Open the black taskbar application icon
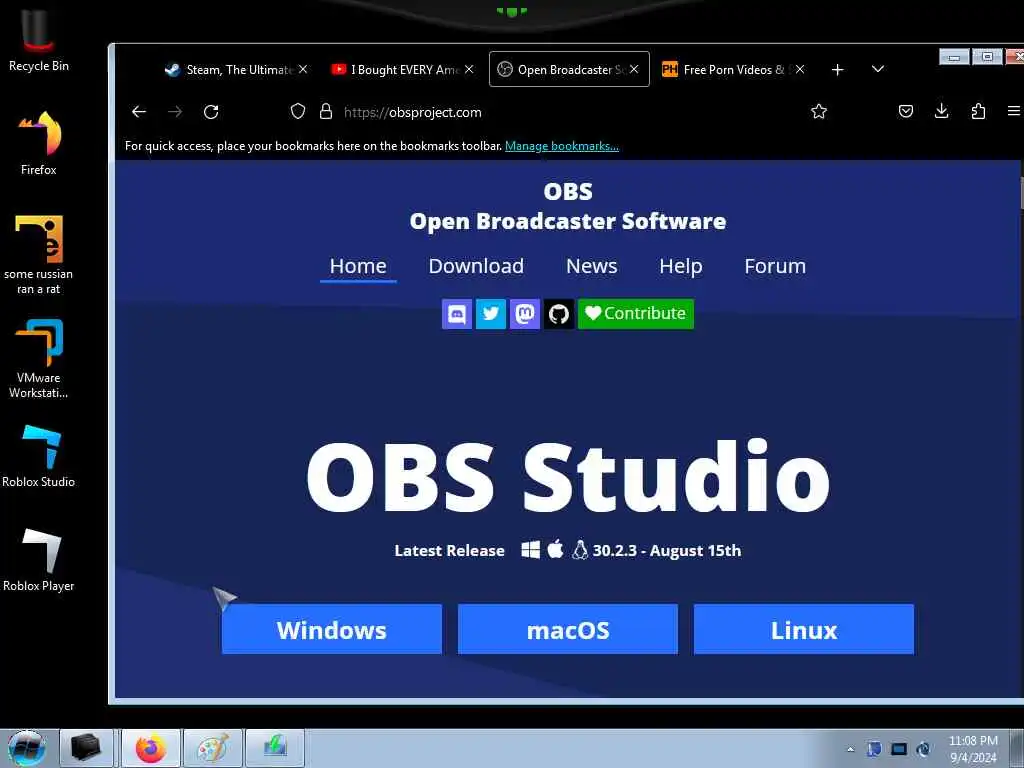1024x768 pixels. 86,748
